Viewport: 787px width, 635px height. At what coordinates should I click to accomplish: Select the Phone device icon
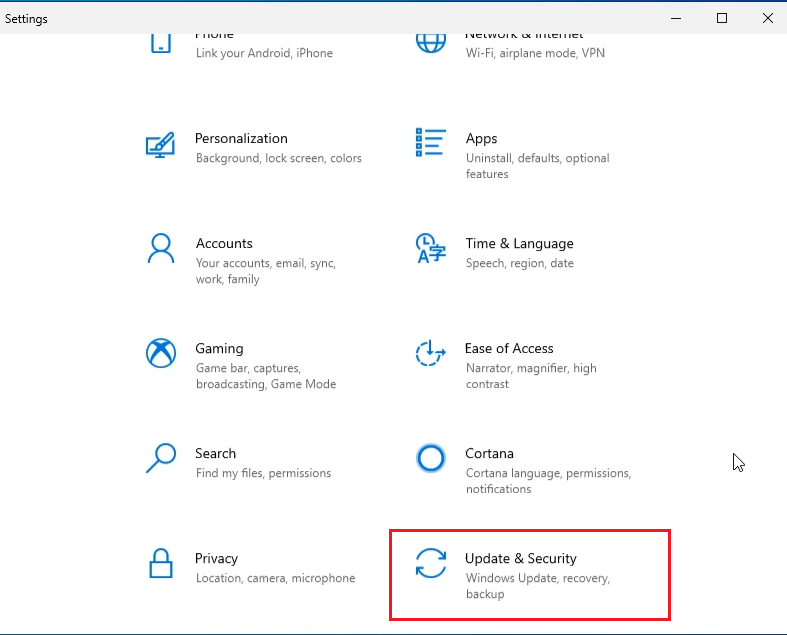[x=161, y=42]
